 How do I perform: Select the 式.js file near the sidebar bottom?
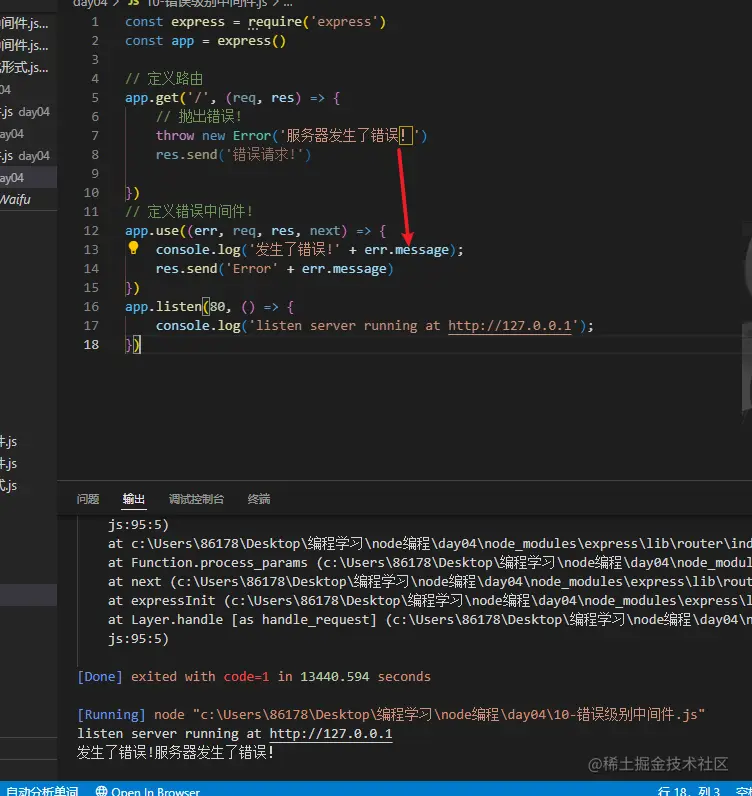[9, 486]
